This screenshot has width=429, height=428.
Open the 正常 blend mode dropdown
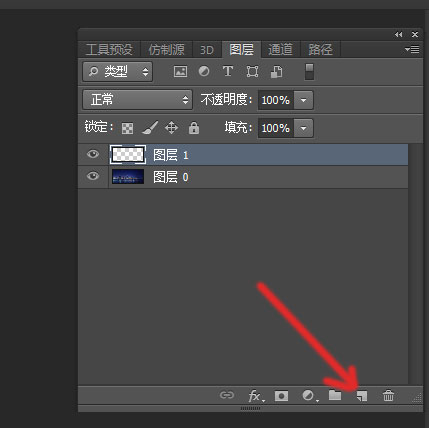coord(137,99)
